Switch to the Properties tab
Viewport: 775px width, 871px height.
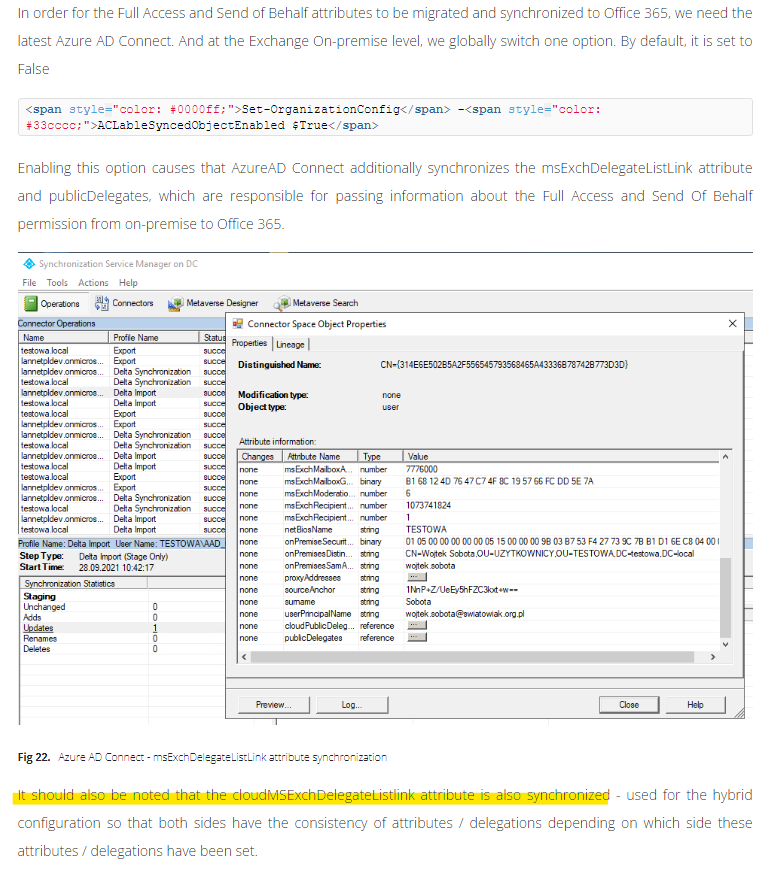249,343
